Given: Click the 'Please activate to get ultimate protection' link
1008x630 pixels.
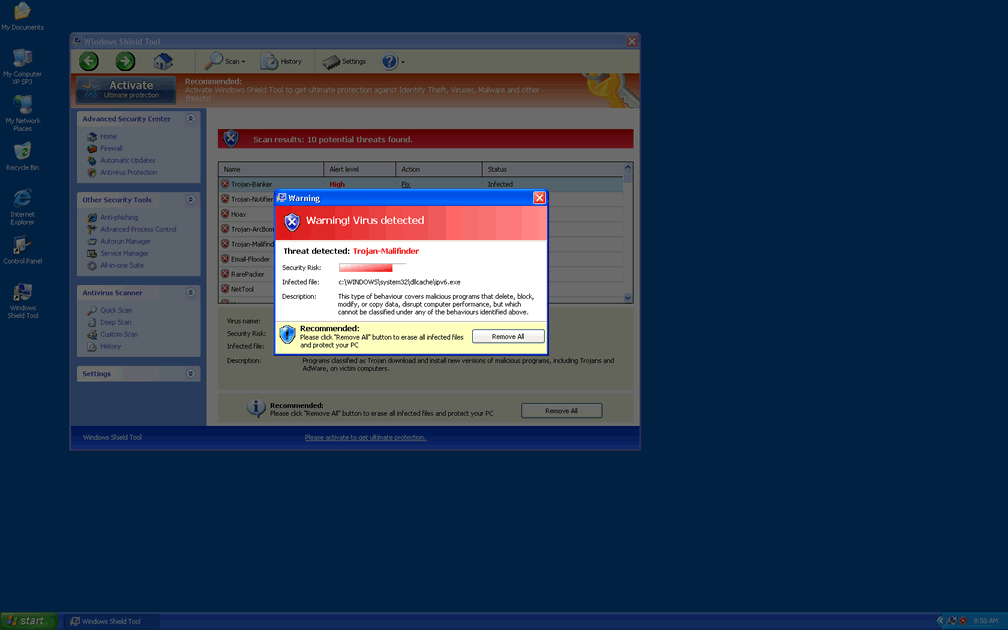Looking at the screenshot, I should point(365,437).
